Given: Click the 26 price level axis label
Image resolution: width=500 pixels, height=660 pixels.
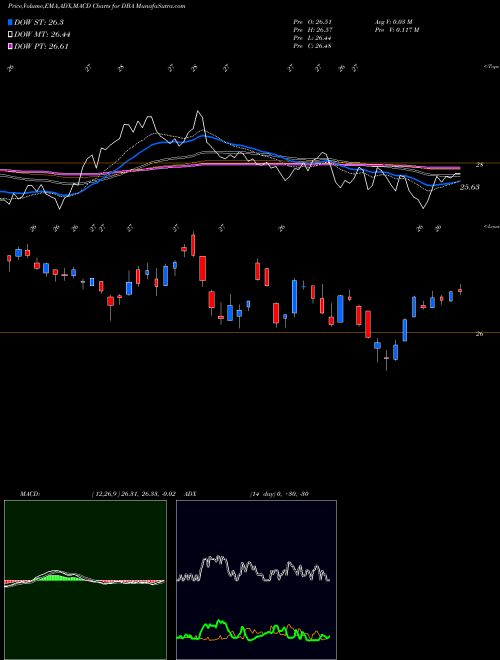Looking at the screenshot, I should (x=479, y=334).
